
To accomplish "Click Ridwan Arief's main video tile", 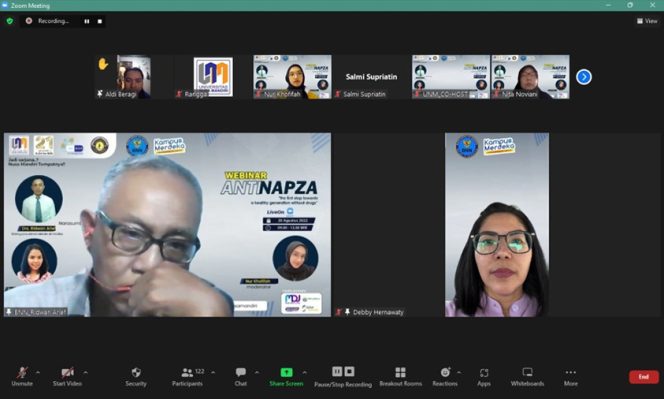I will 167,225.
